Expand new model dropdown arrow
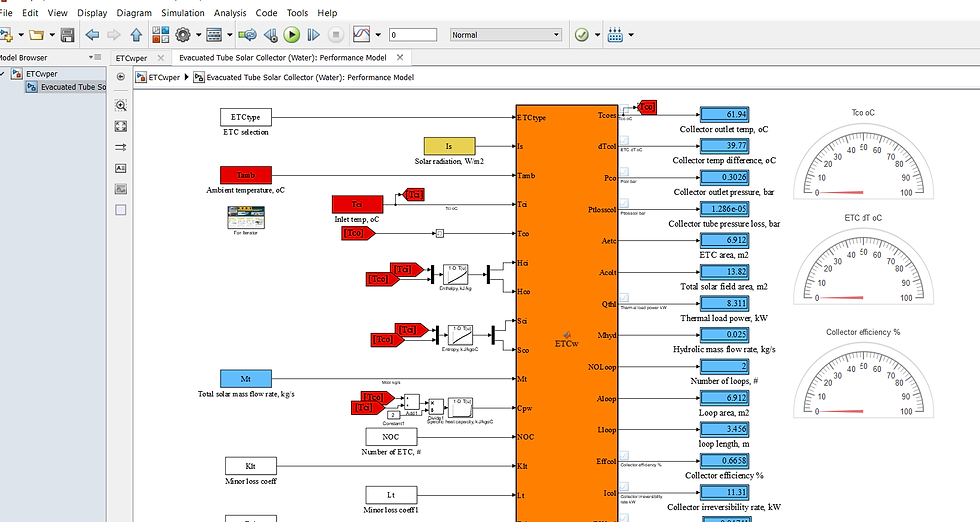Viewport: 980px width, 522px height. (x=21, y=35)
